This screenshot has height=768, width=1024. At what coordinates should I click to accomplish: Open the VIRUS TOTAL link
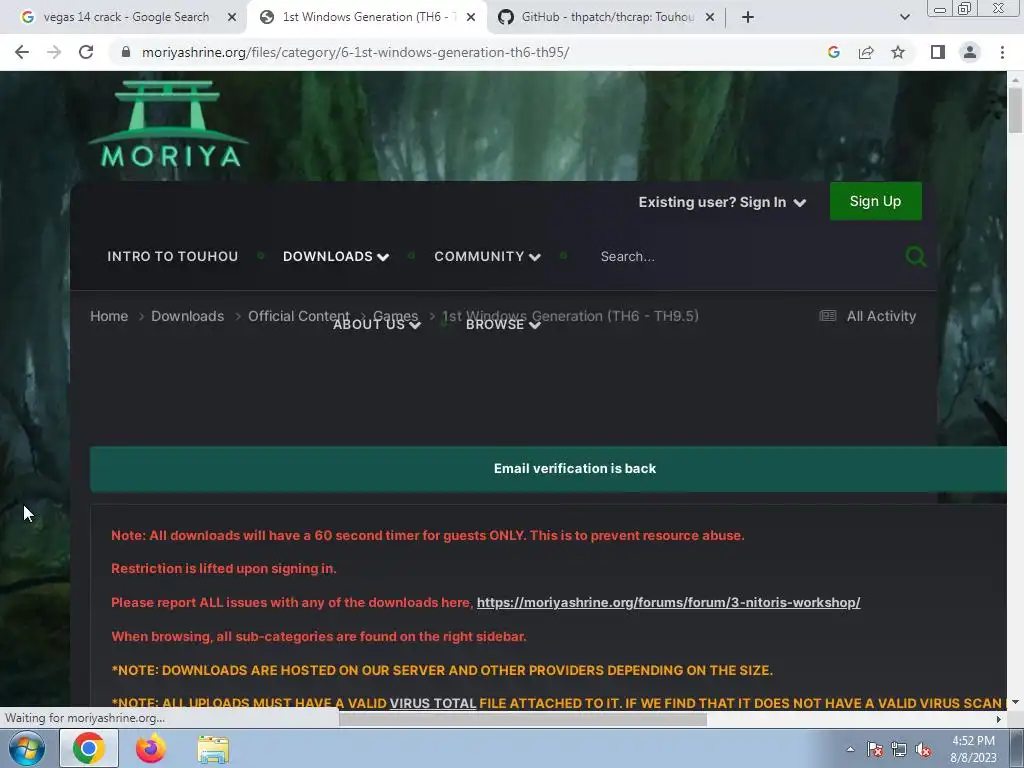tap(432, 703)
